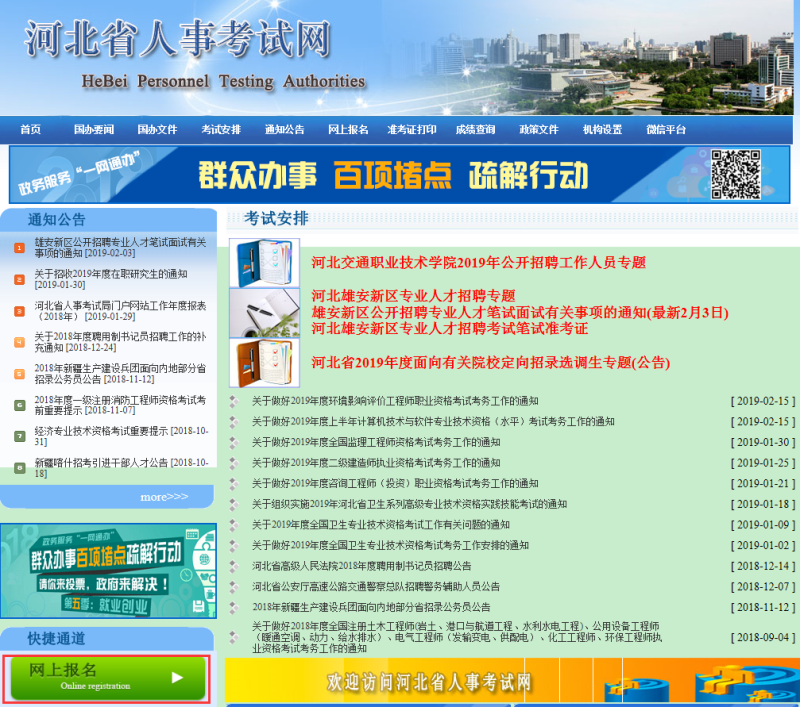Open the 成绩查询 menu item

coord(477,129)
